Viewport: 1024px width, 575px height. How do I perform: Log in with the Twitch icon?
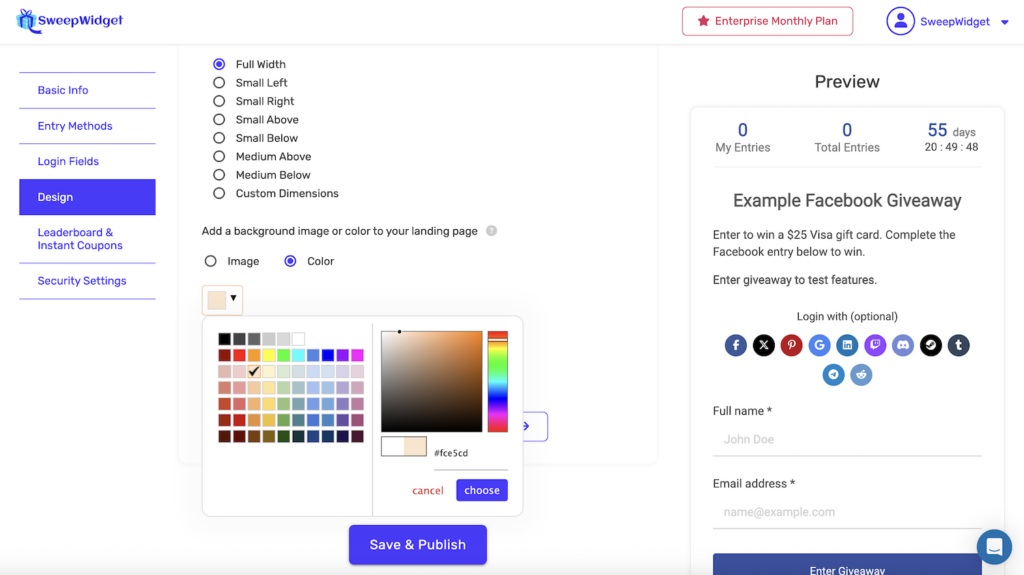point(875,346)
